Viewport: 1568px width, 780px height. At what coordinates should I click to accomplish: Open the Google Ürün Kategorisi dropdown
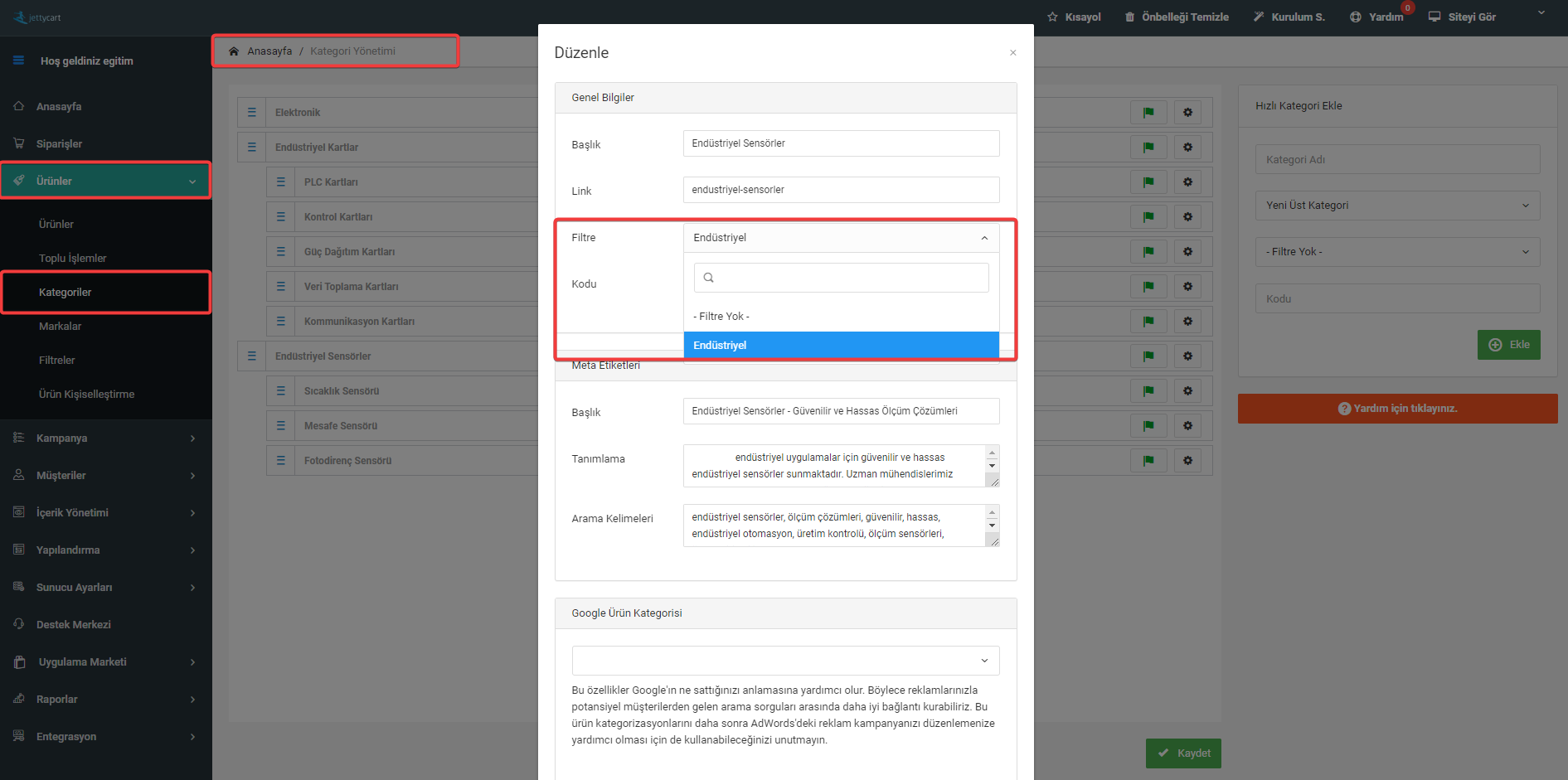point(785,661)
